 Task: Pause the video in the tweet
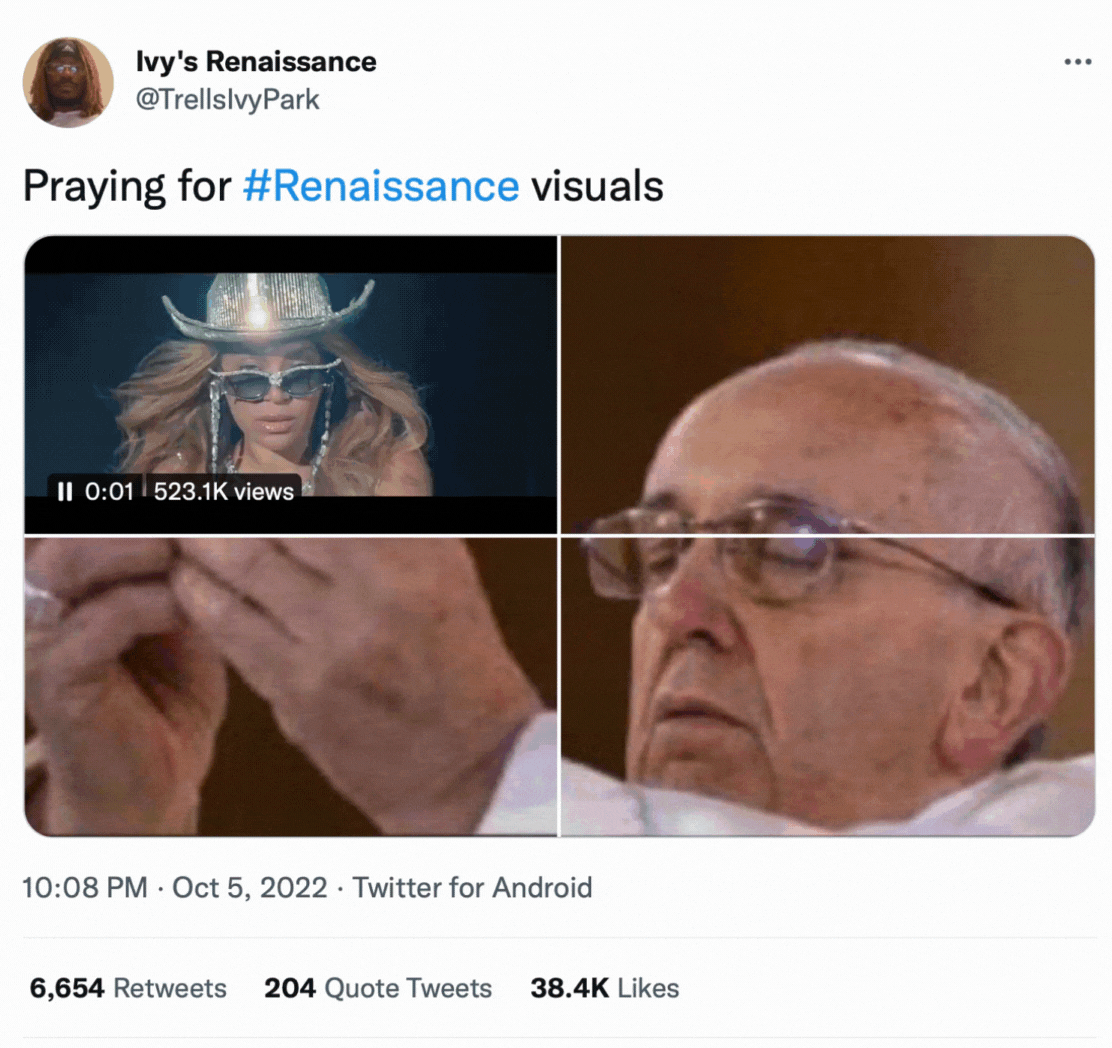click(65, 491)
